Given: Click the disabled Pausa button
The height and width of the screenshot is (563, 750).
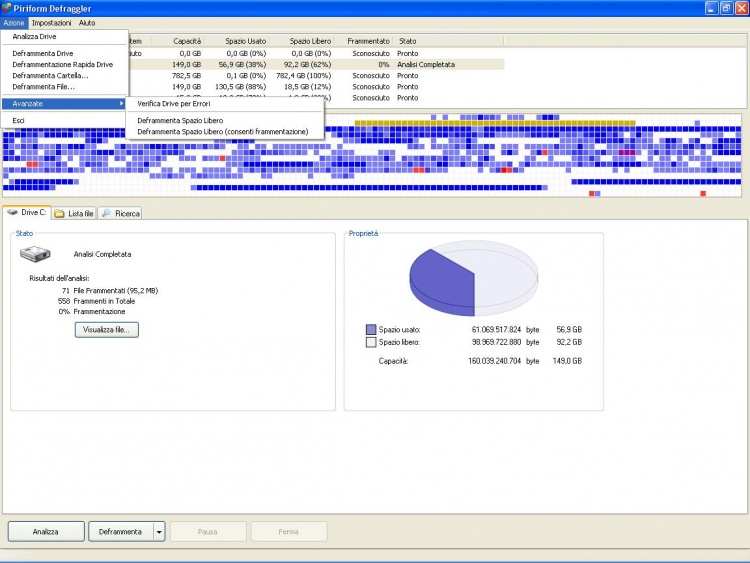Looking at the screenshot, I should [x=208, y=531].
